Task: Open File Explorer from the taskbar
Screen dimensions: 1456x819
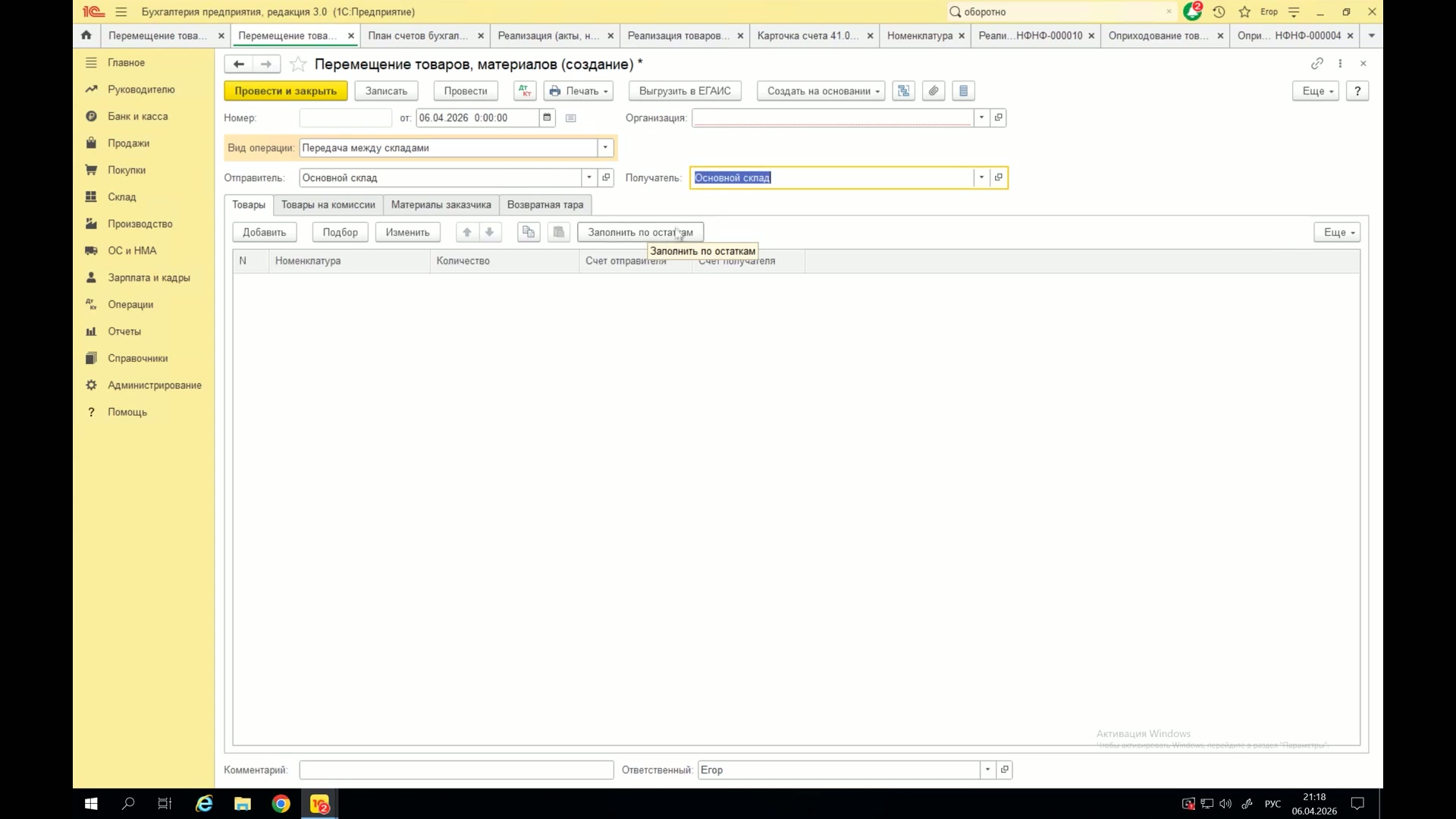Action: click(x=243, y=804)
